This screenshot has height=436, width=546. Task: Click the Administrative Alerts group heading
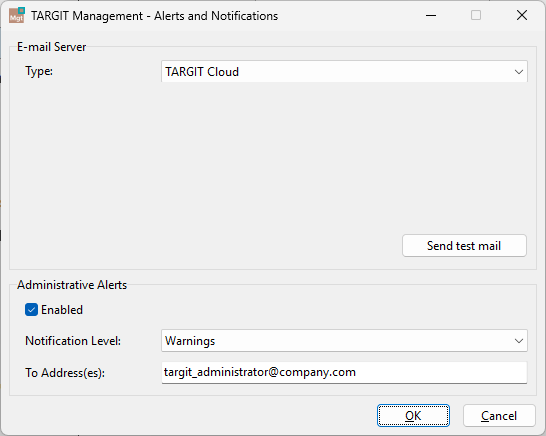click(x=72, y=285)
